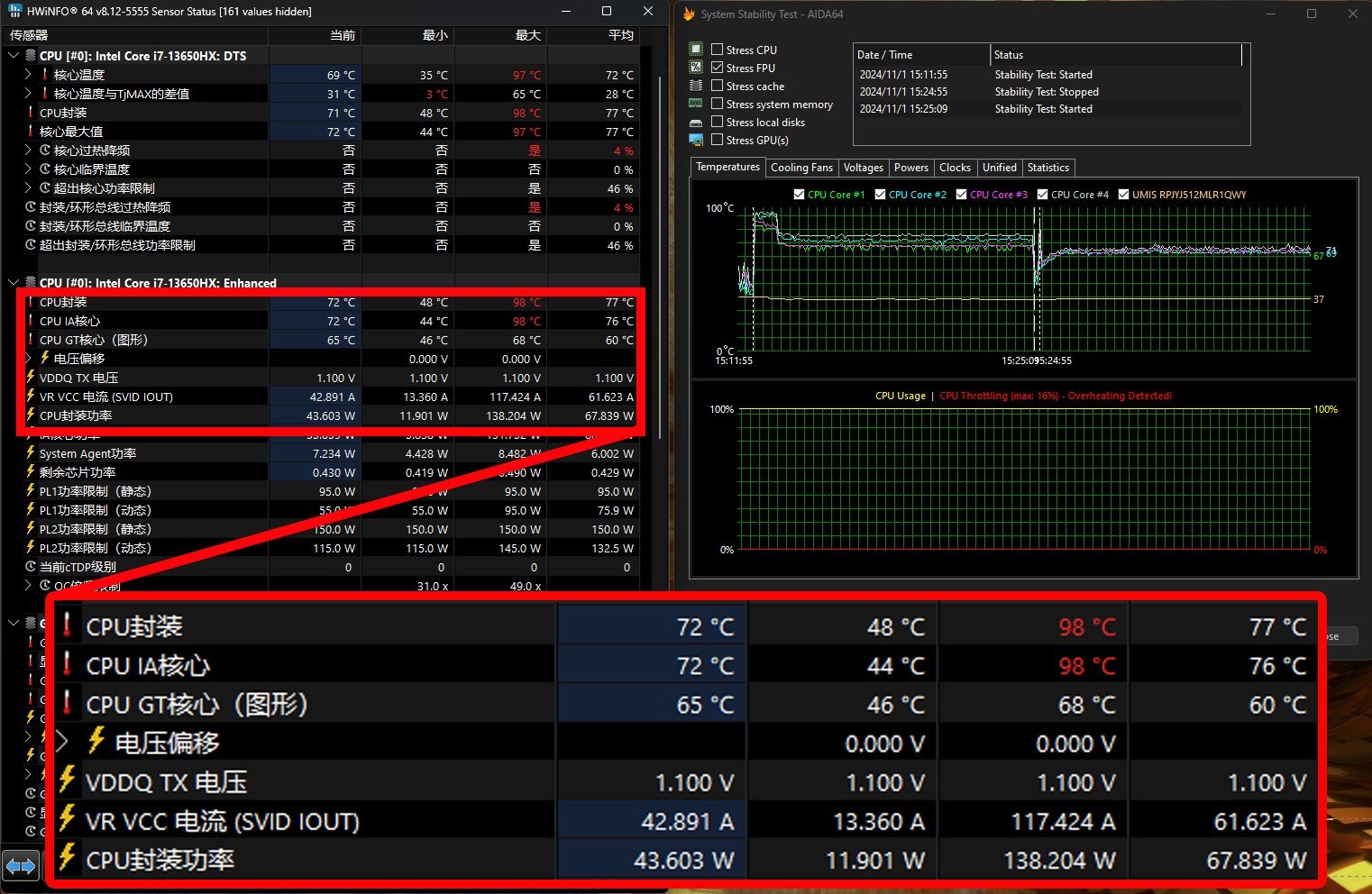Show the Statistics tab
Viewport: 1372px width, 894px height.
(x=1048, y=168)
